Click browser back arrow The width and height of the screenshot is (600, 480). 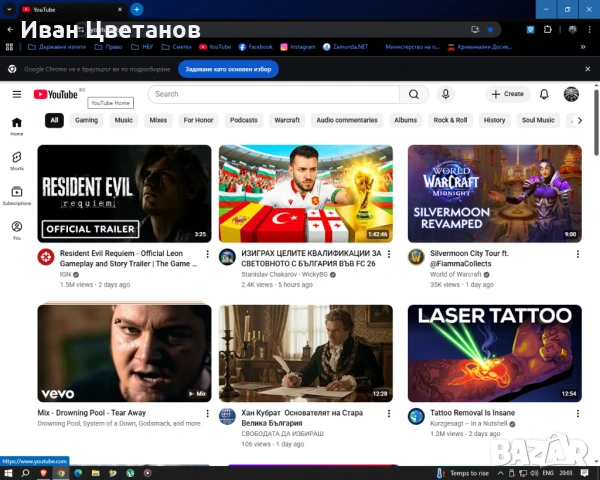coord(10,29)
